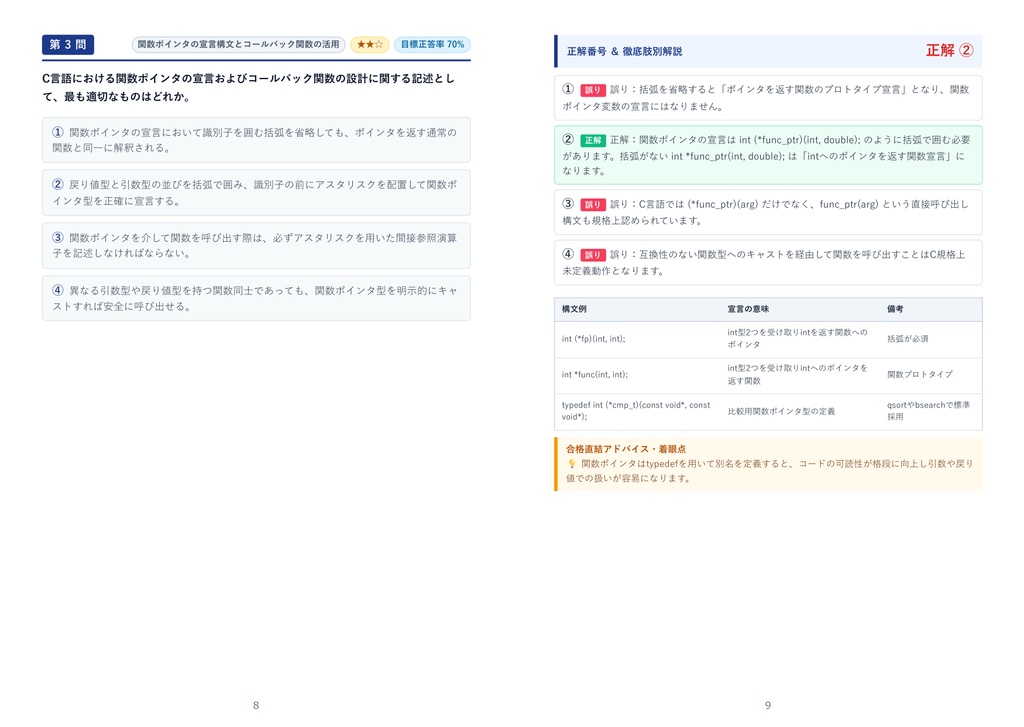Click page number 9 at bottom
Viewport: 1024px width, 727px height.
tap(768, 705)
